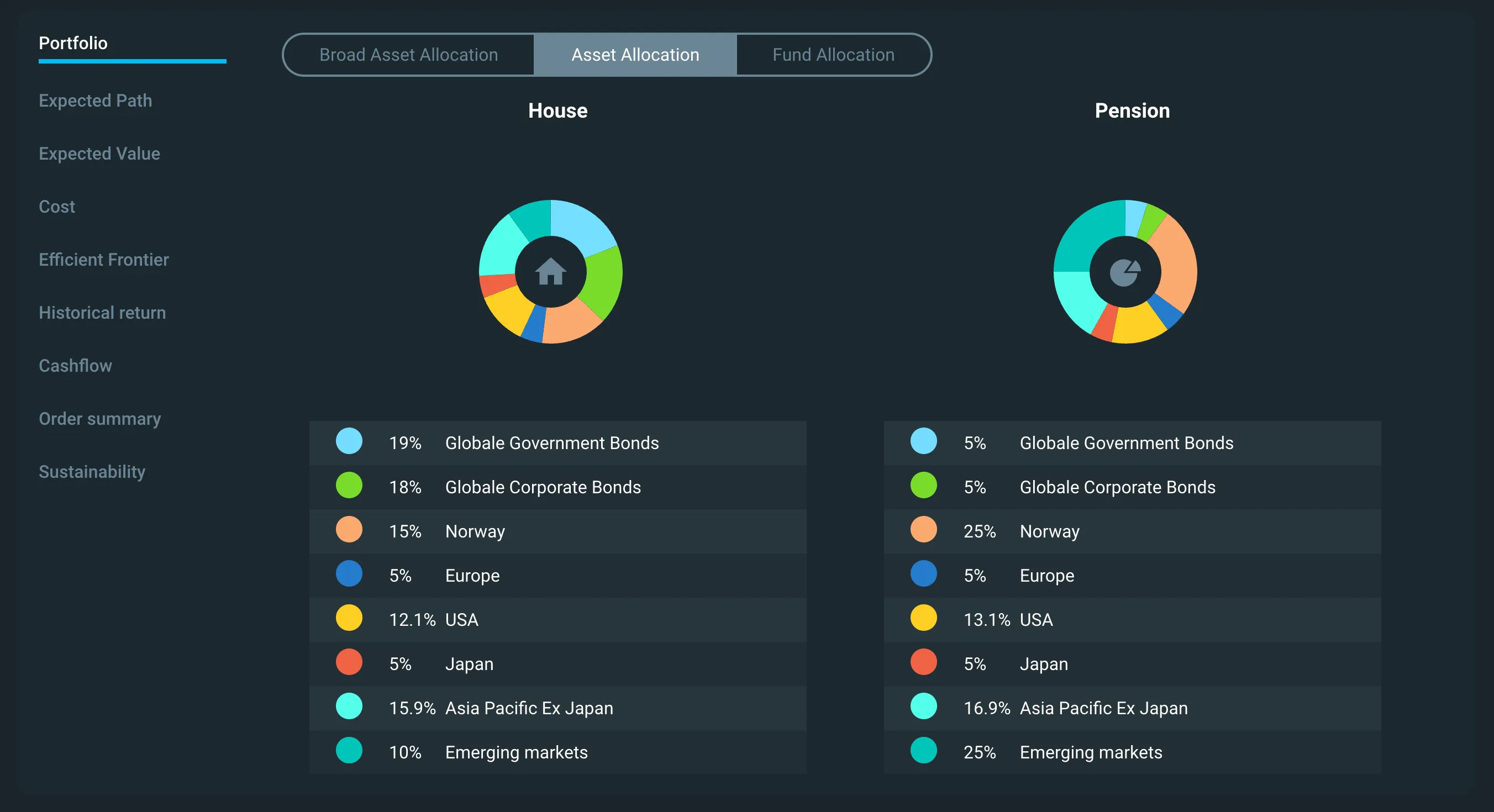Open Expected Path in the sidebar

pos(95,101)
